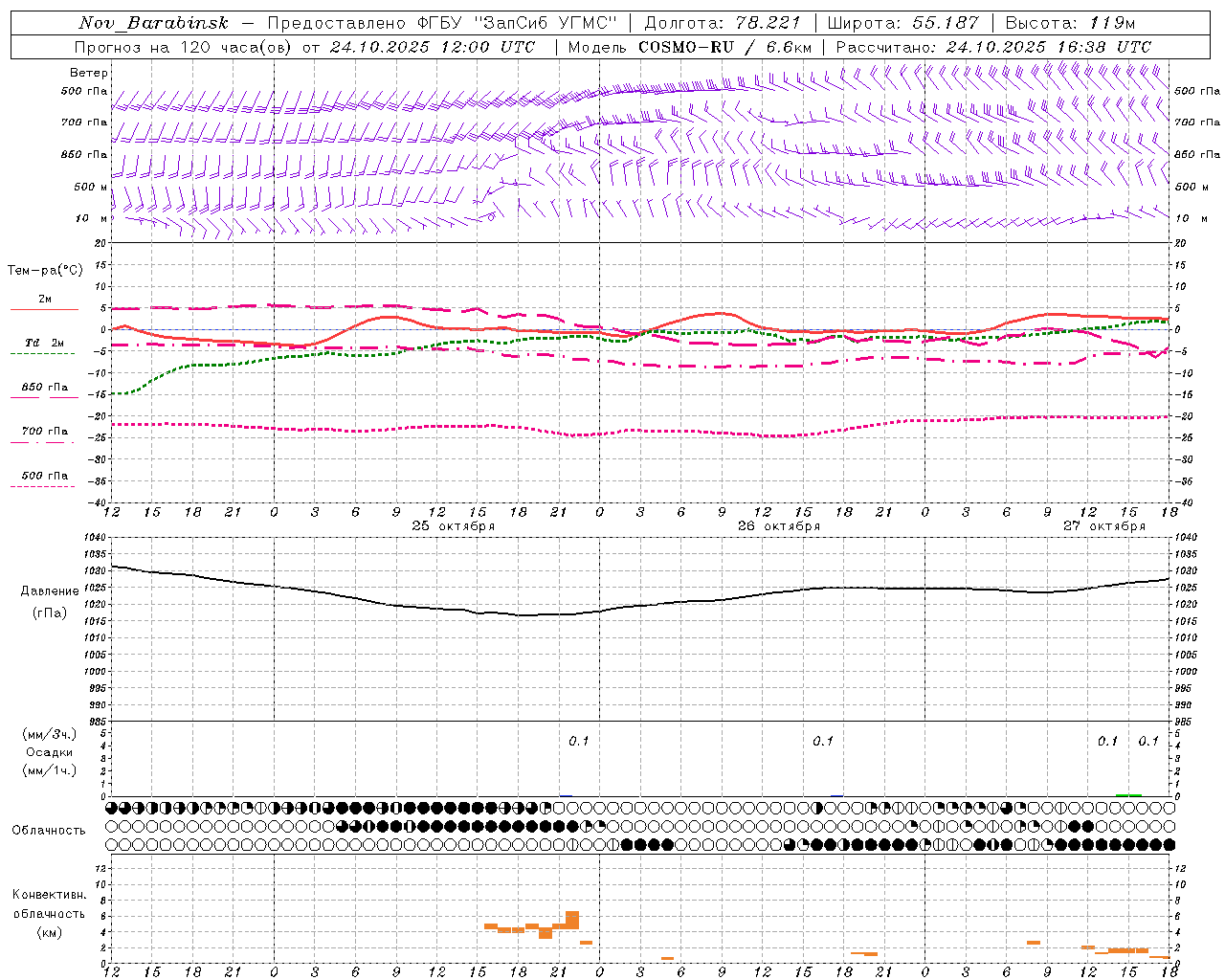Click the "500 гПа" temperature legend entry

pos(45,476)
